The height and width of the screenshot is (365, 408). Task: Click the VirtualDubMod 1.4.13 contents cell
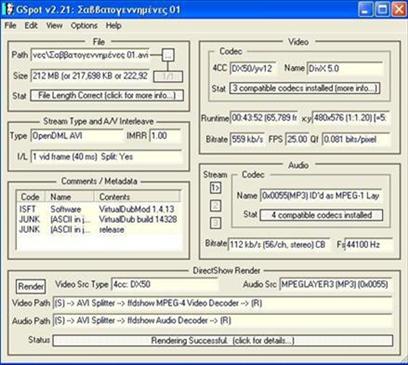coord(137,209)
